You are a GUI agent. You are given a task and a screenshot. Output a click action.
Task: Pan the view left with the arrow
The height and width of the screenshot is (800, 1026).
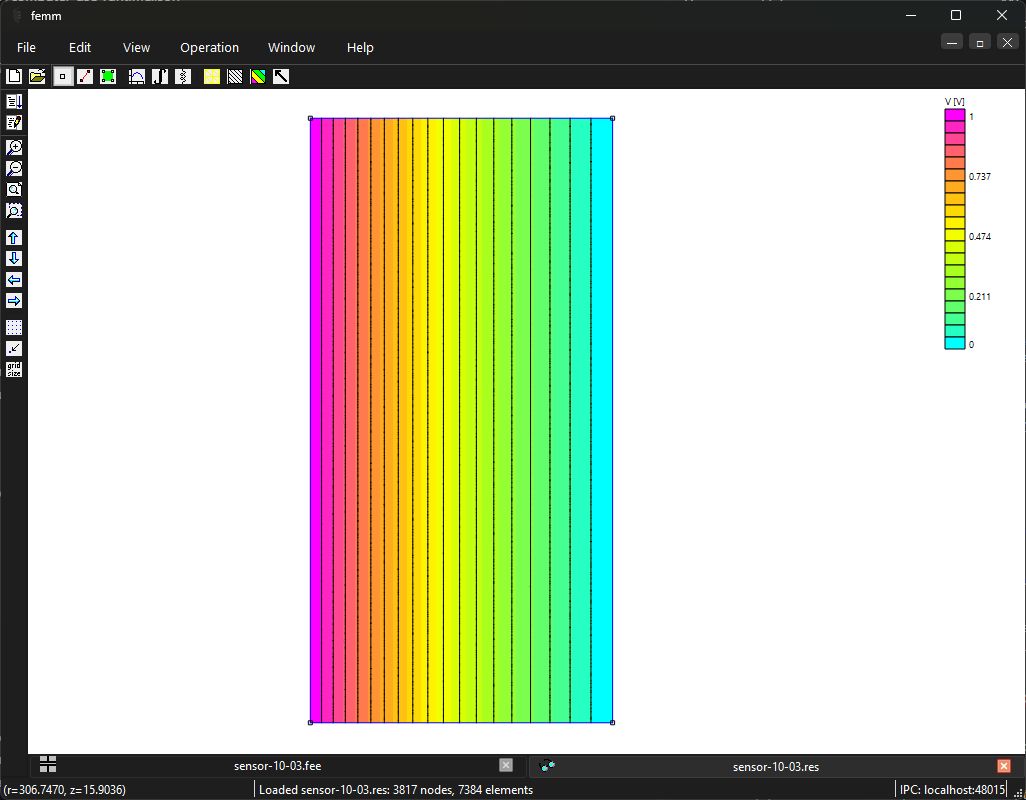[14, 279]
